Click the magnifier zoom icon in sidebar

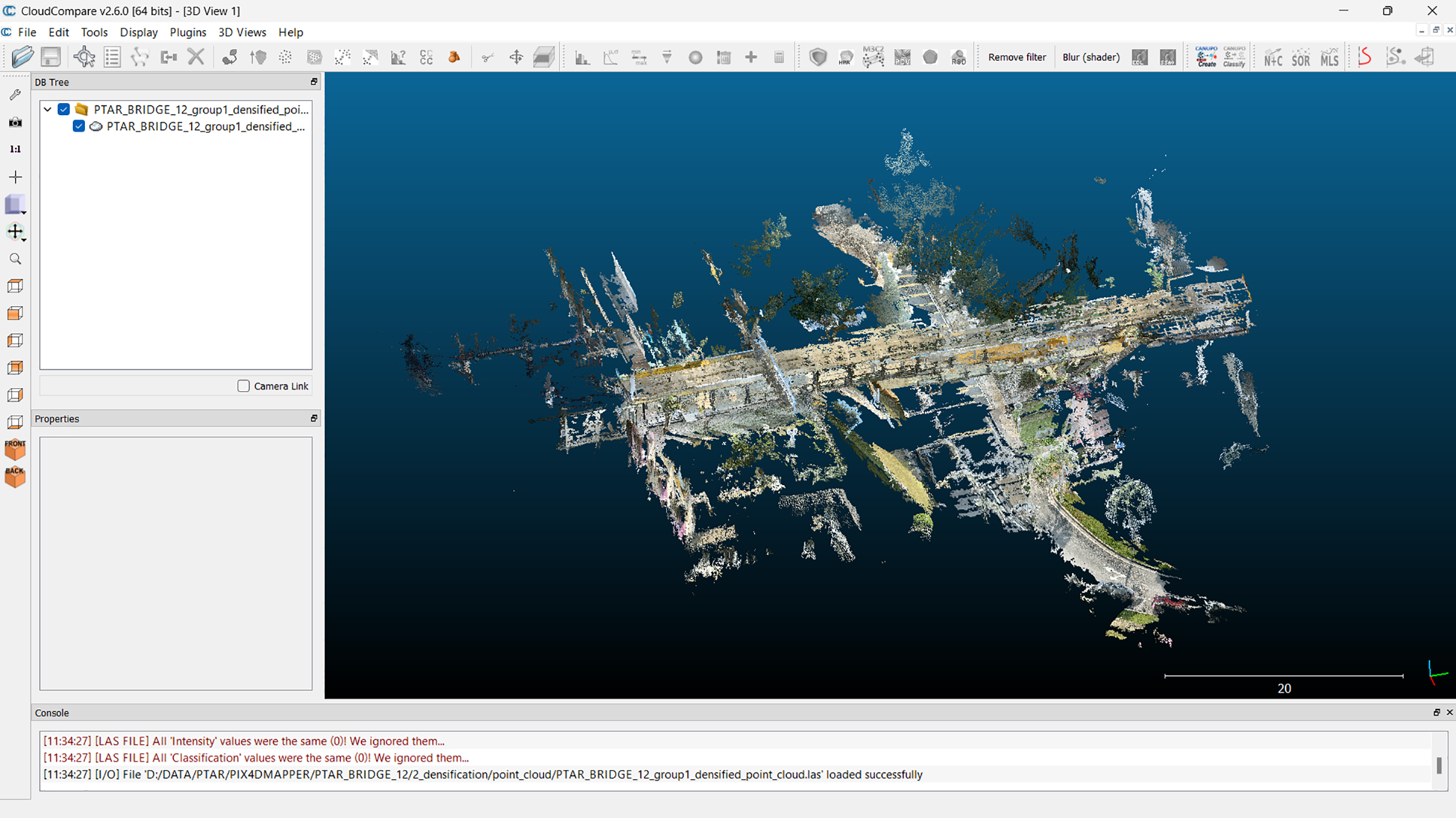coord(15,259)
